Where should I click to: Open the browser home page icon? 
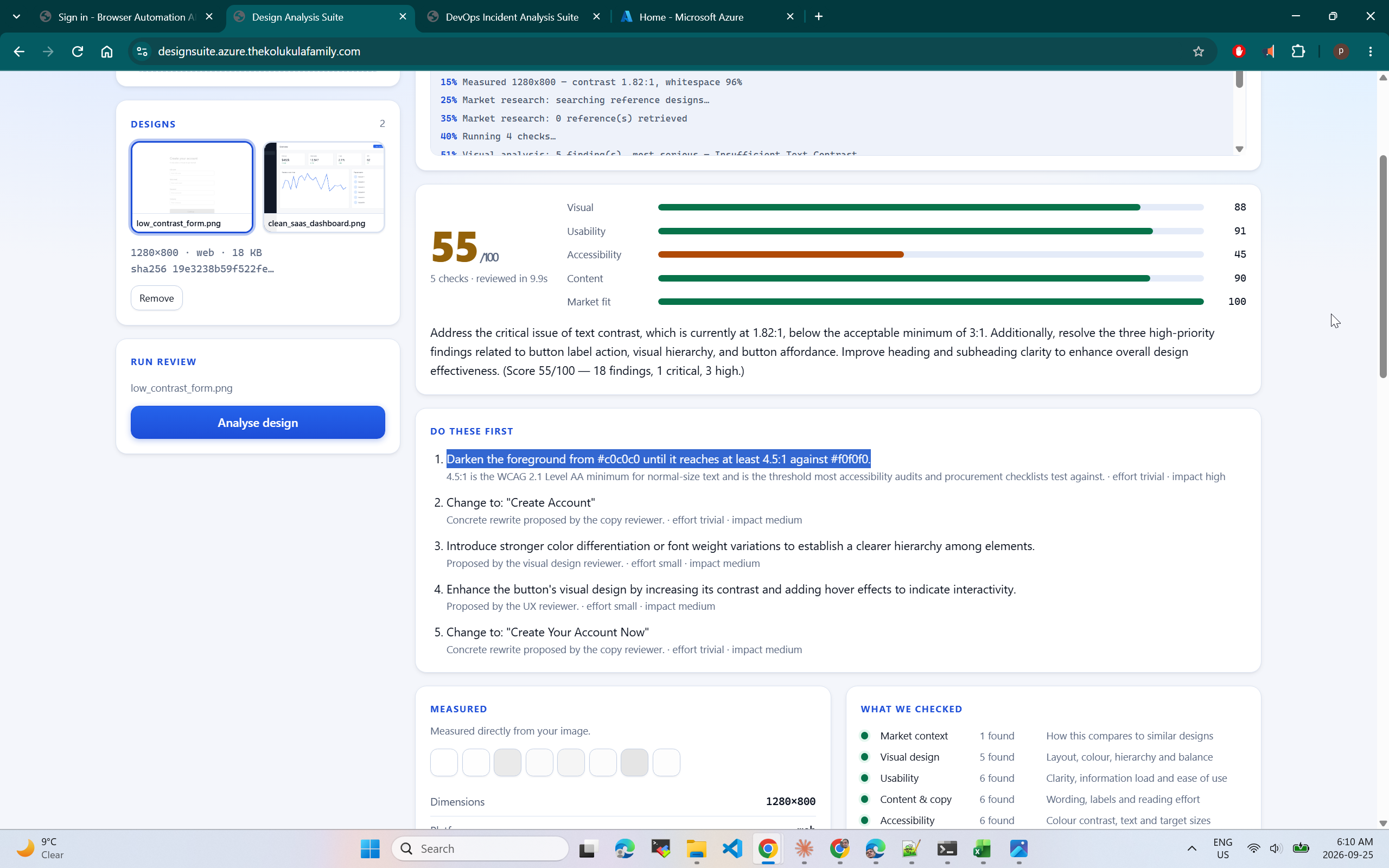107,52
